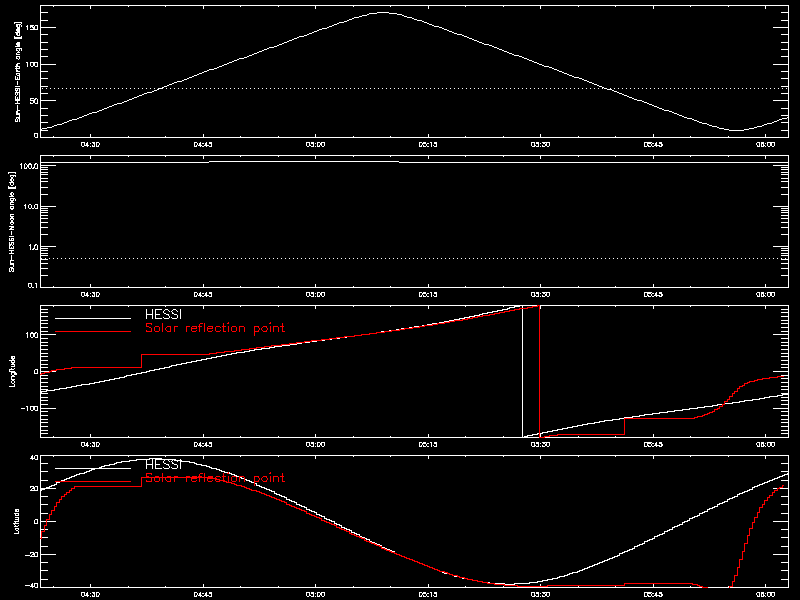Click the 100.0 tick on Noon angle axis
Screen dimensions: 800x600
click(x=29, y=166)
